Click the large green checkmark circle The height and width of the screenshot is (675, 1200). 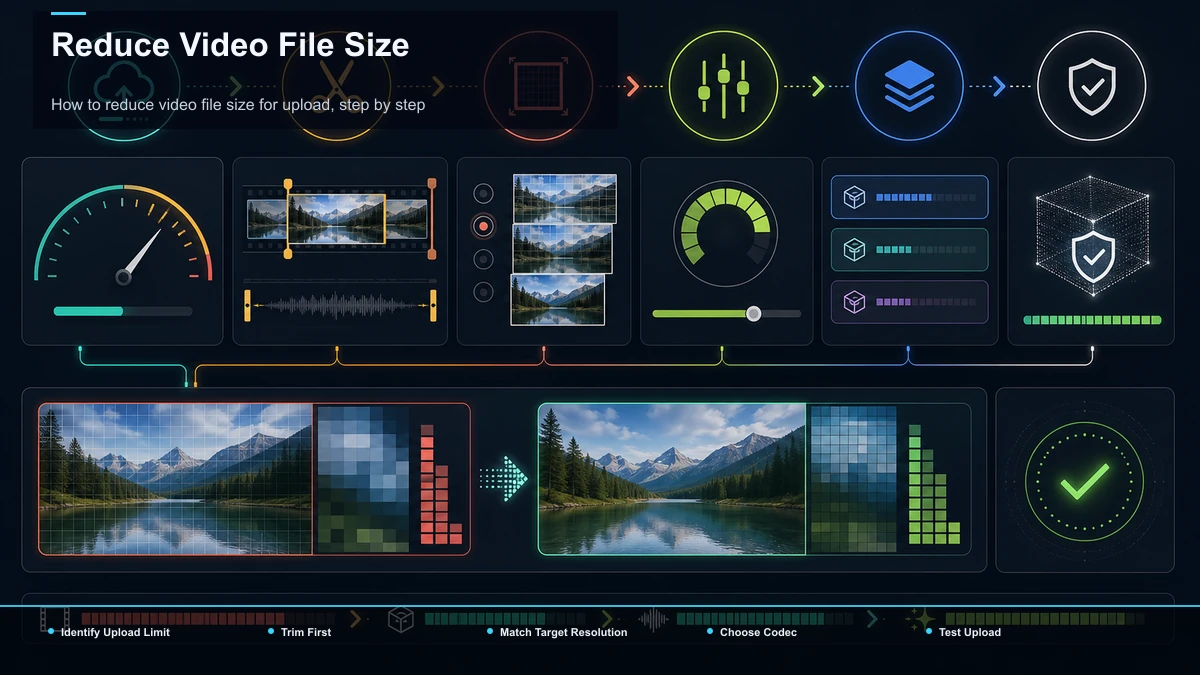click(x=1084, y=480)
